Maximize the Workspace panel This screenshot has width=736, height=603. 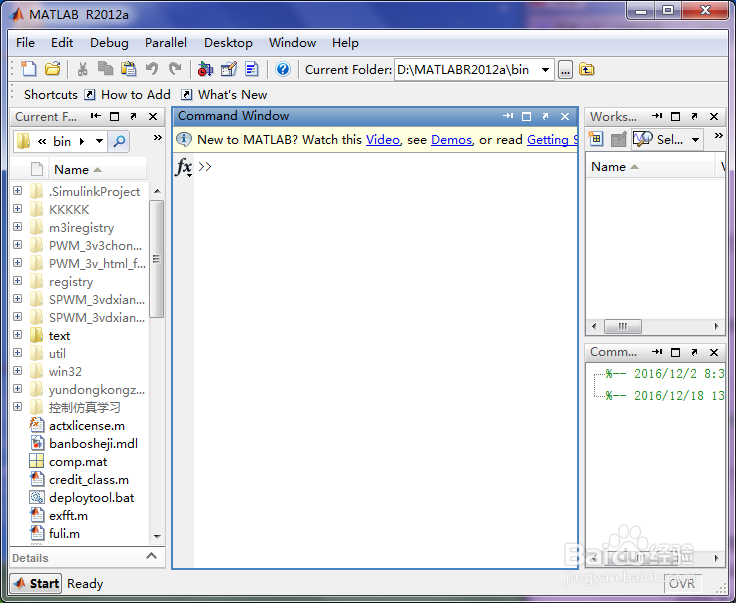pyautogui.click(x=675, y=116)
